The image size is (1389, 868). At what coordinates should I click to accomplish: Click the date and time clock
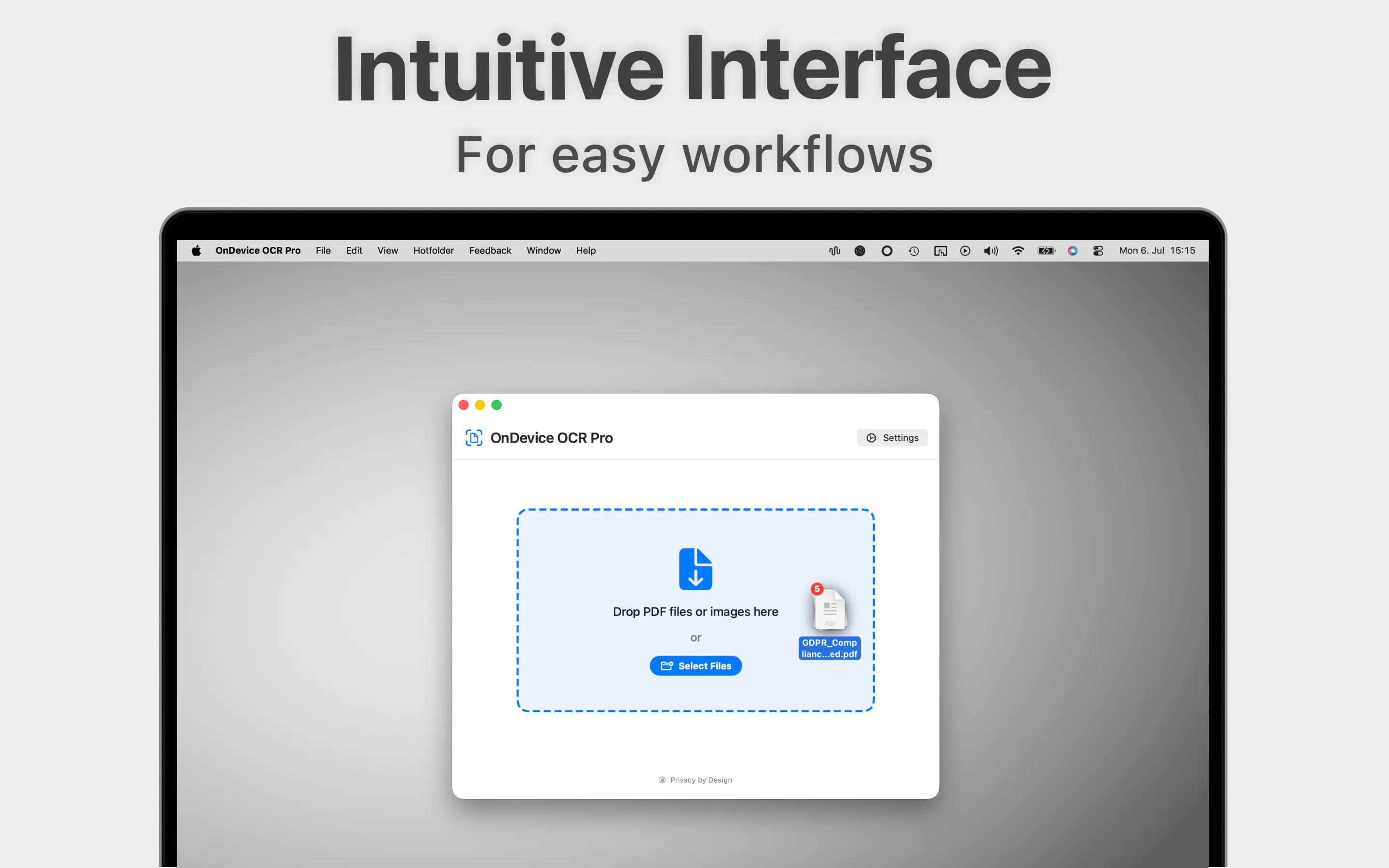(1157, 250)
